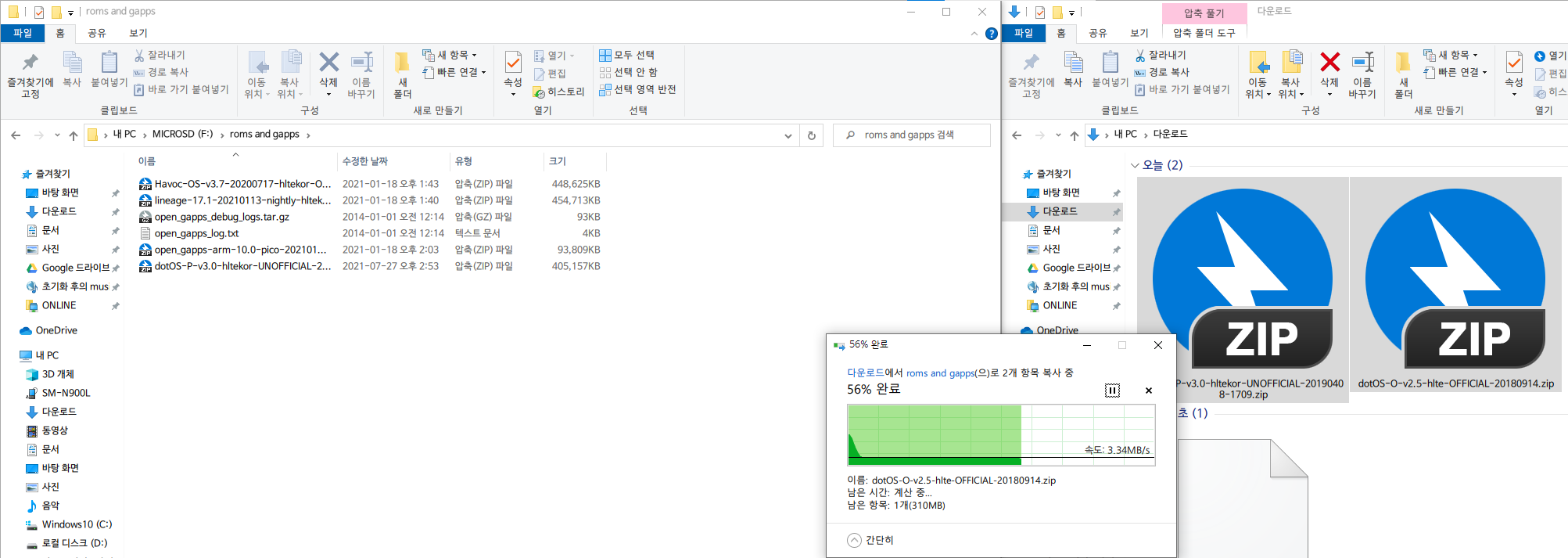Collapse the copy dialog details (간단히)
1568x558 pixels.
click(x=870, y=540)
